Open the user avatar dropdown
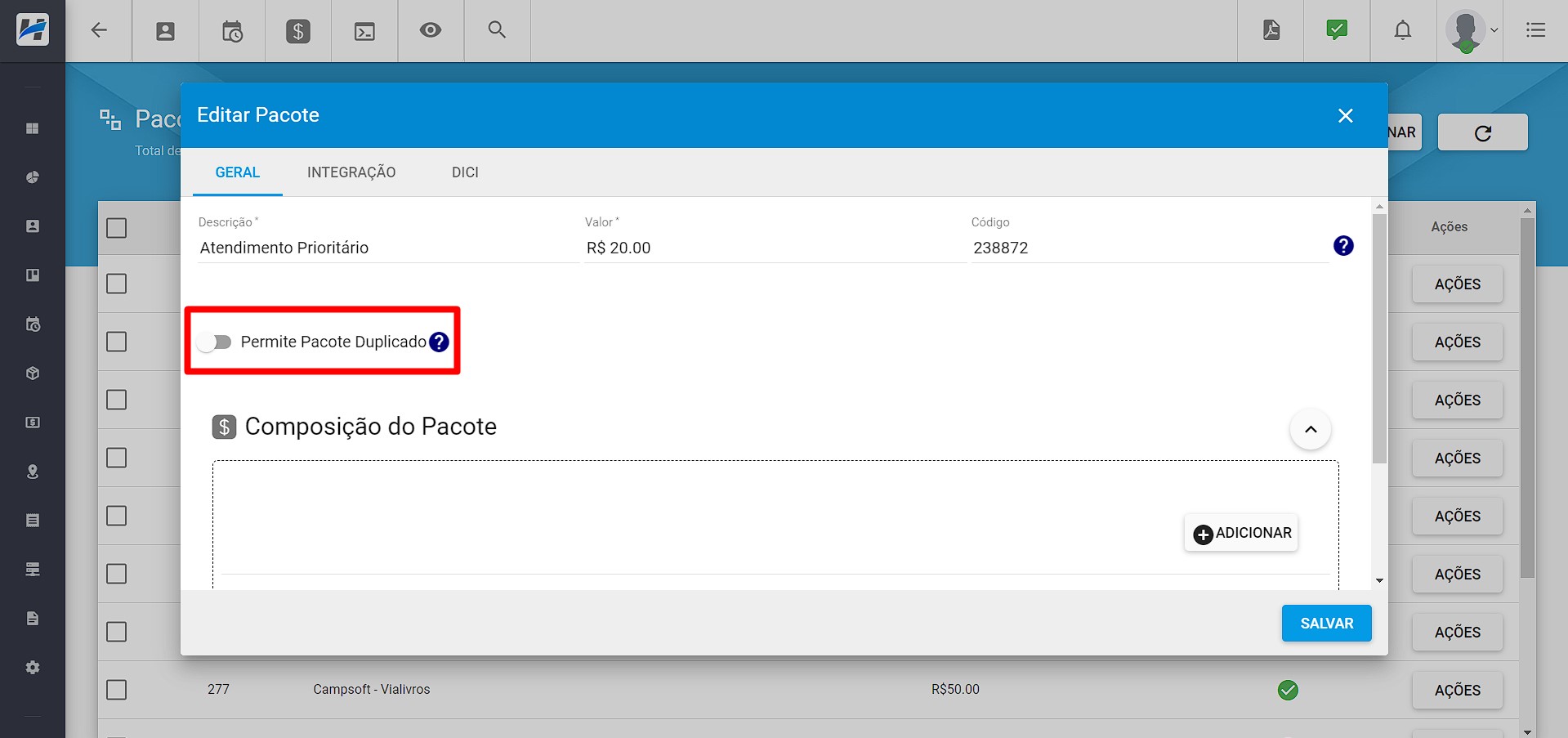 click(x=1471, y=31)
